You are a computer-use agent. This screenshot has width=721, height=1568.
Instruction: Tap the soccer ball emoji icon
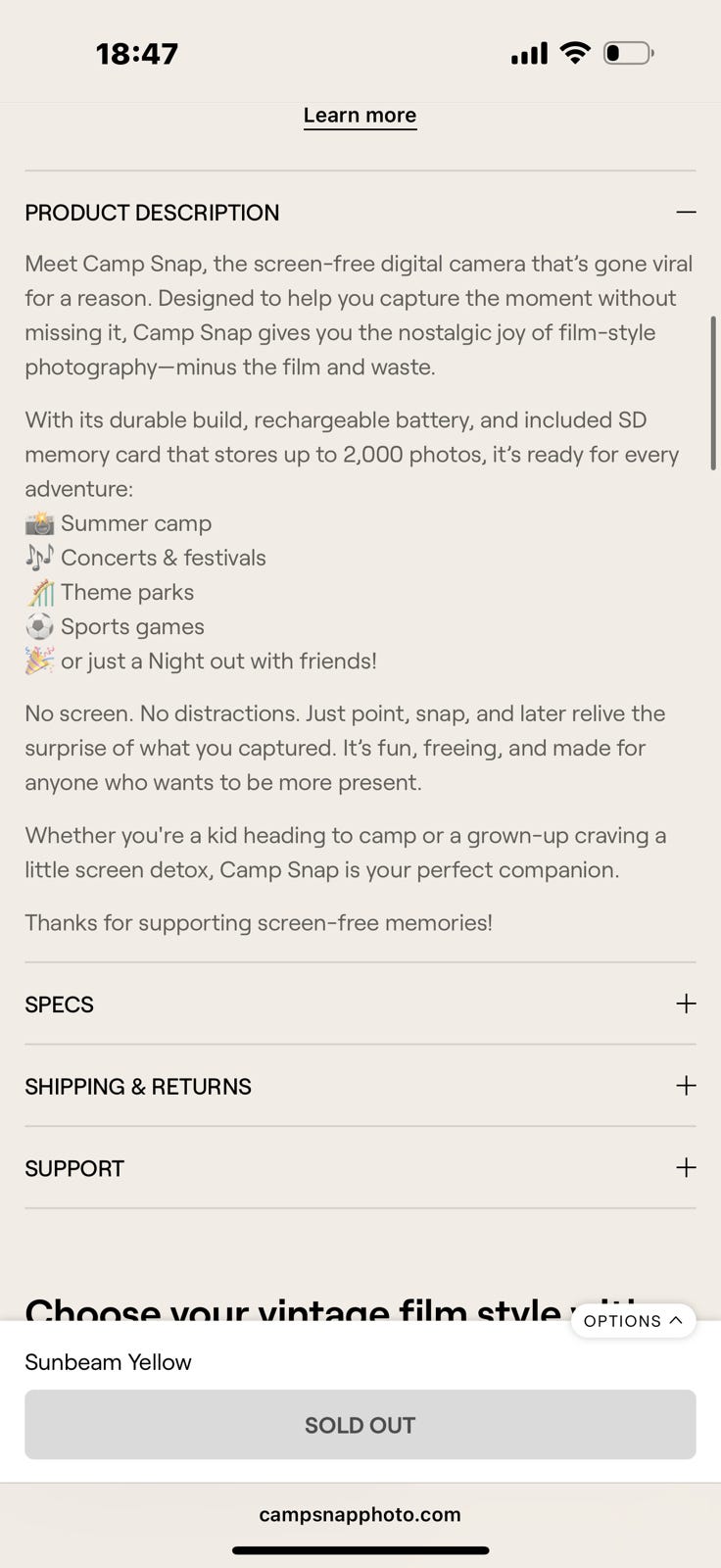click(x=39, y=626)
